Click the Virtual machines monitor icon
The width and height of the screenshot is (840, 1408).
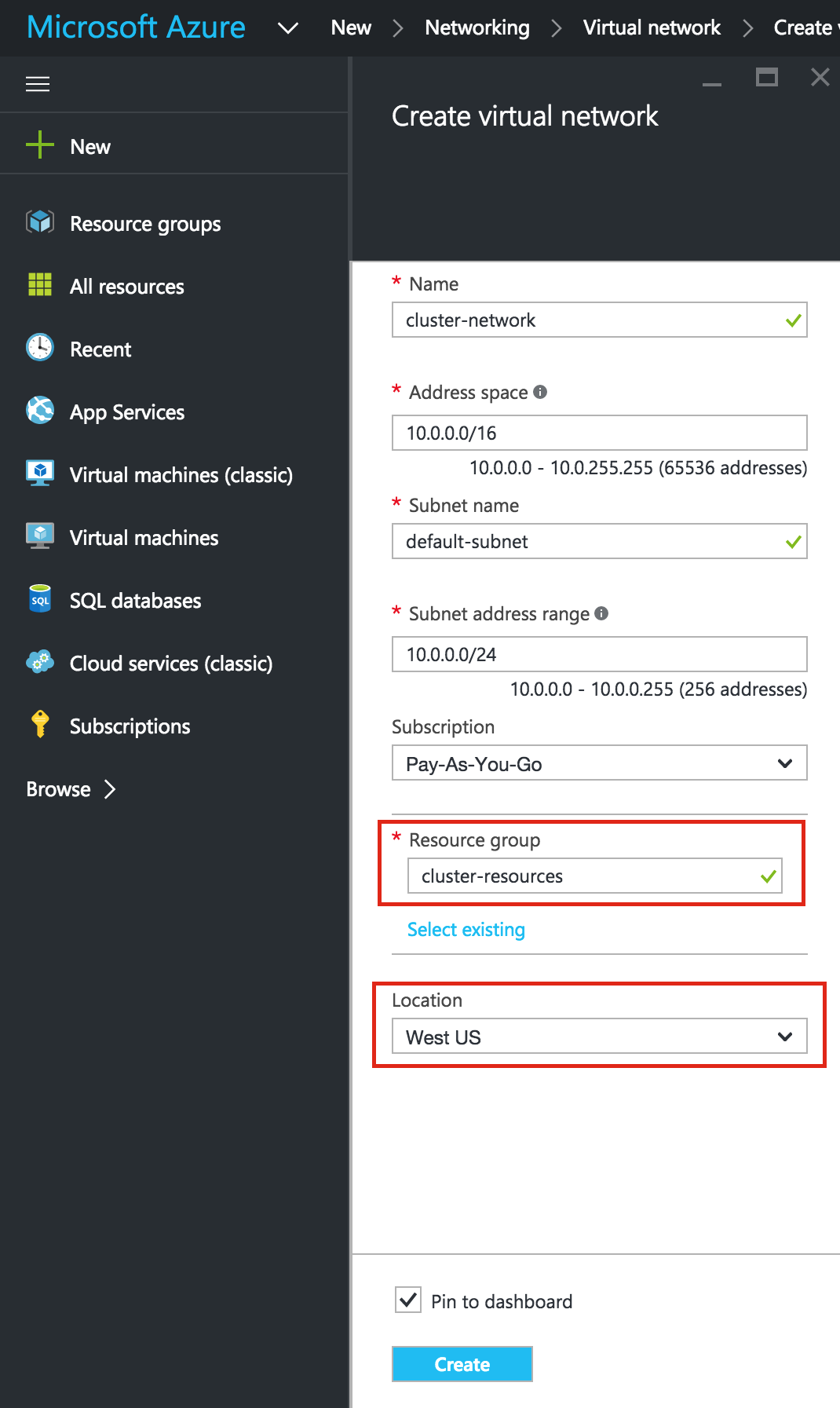pos(40,536)
